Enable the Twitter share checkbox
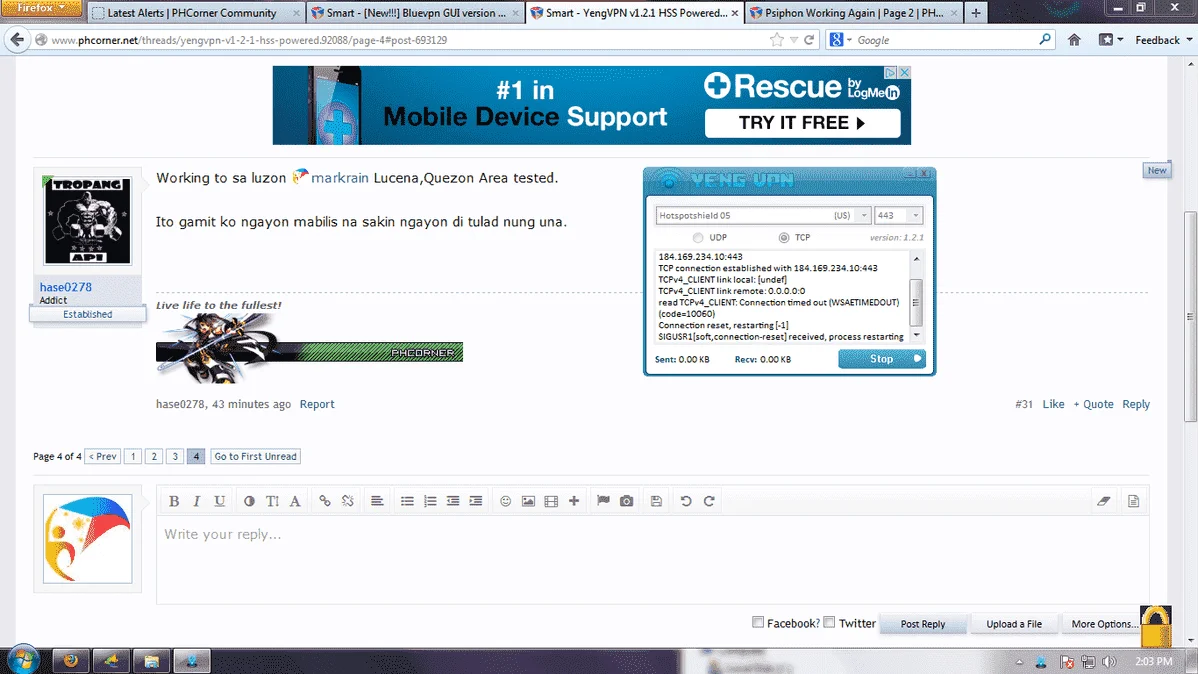This screenshot has width=1198, height=674. click(829, 622)
